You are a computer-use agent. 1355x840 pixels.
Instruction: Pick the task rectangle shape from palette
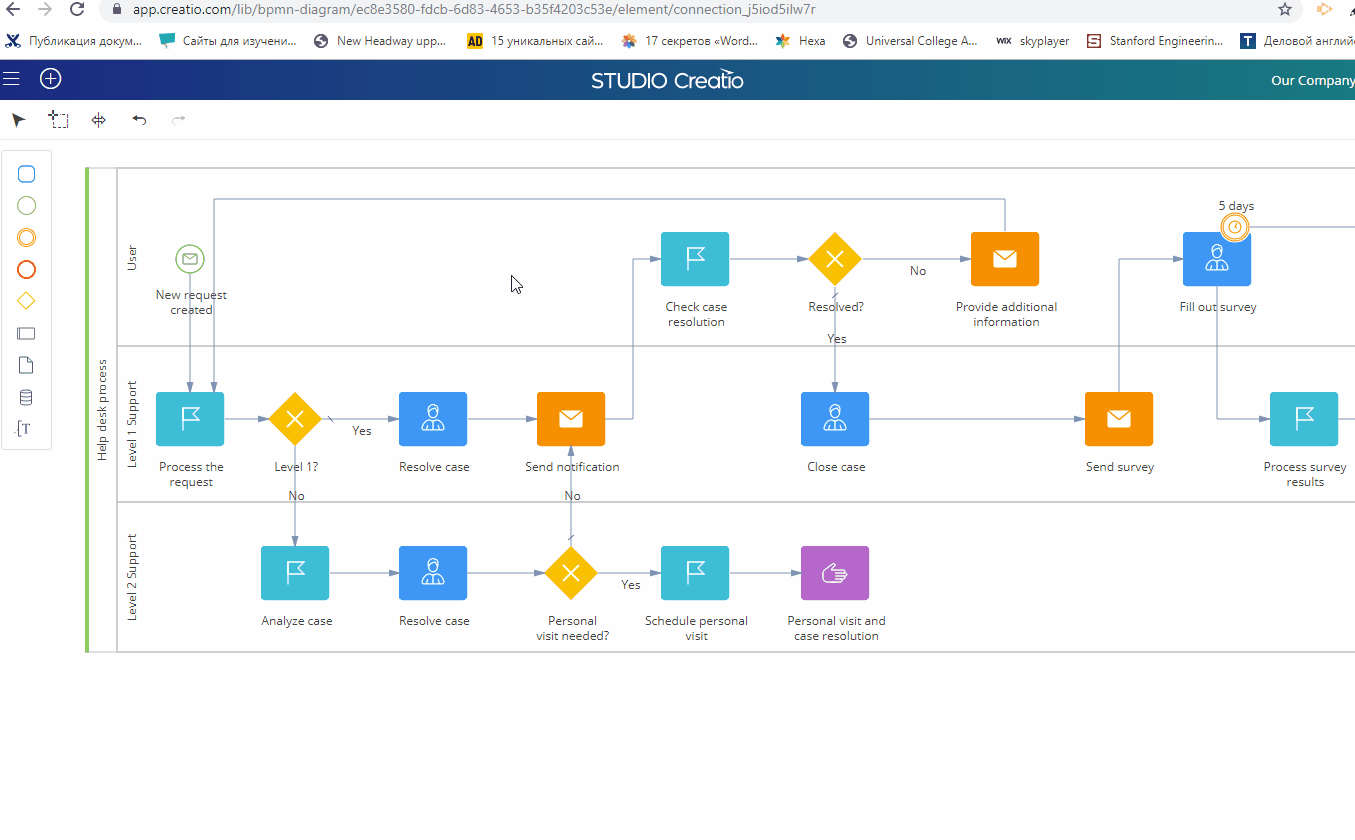tap(27, 174)
